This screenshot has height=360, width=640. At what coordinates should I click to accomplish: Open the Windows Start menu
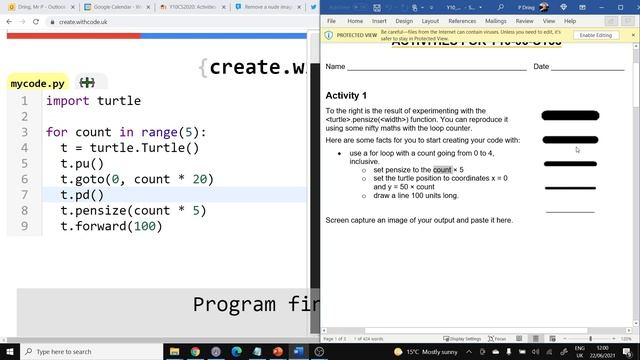(x=9, y=351)
